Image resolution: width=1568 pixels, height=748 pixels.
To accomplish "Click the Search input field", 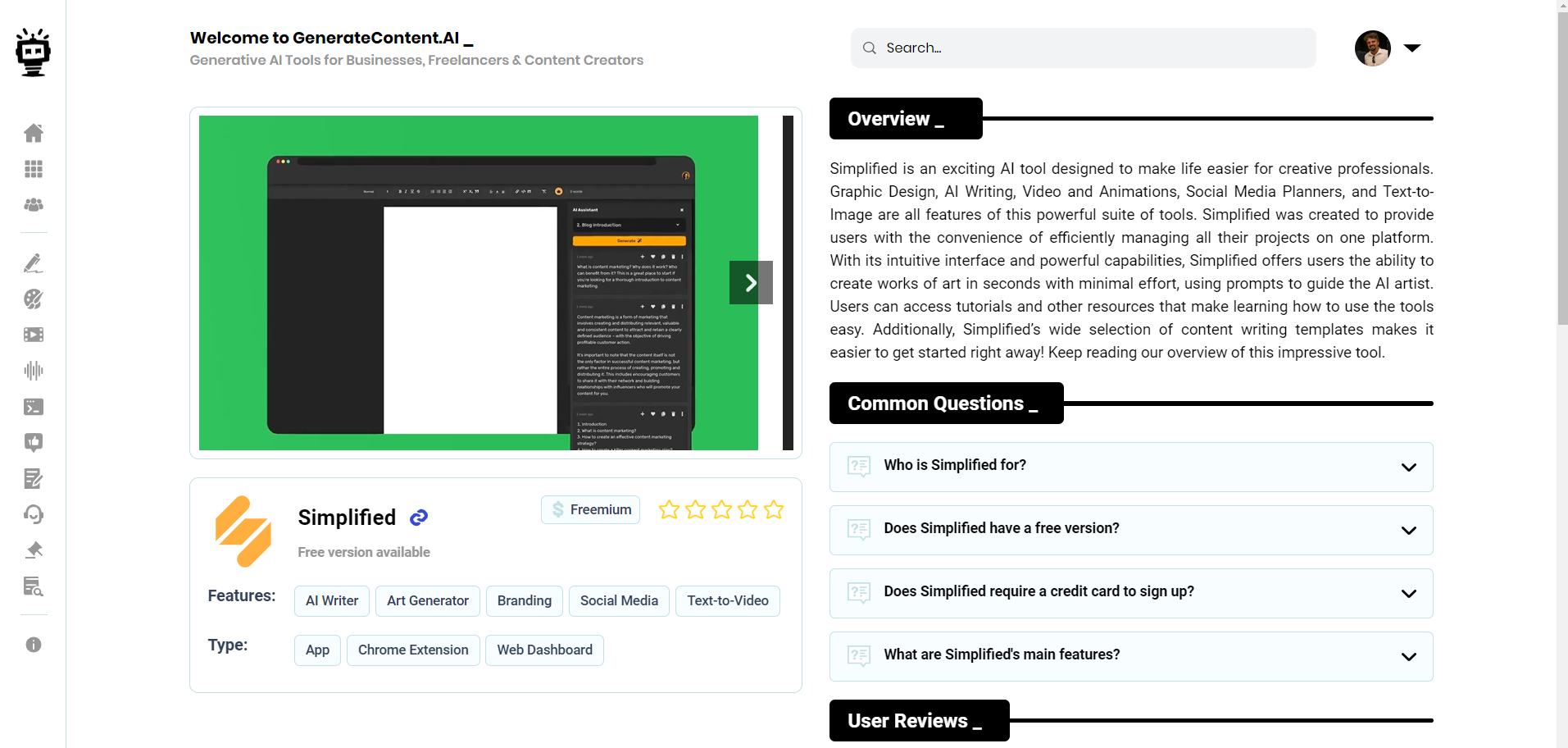I will point(1084,48).
